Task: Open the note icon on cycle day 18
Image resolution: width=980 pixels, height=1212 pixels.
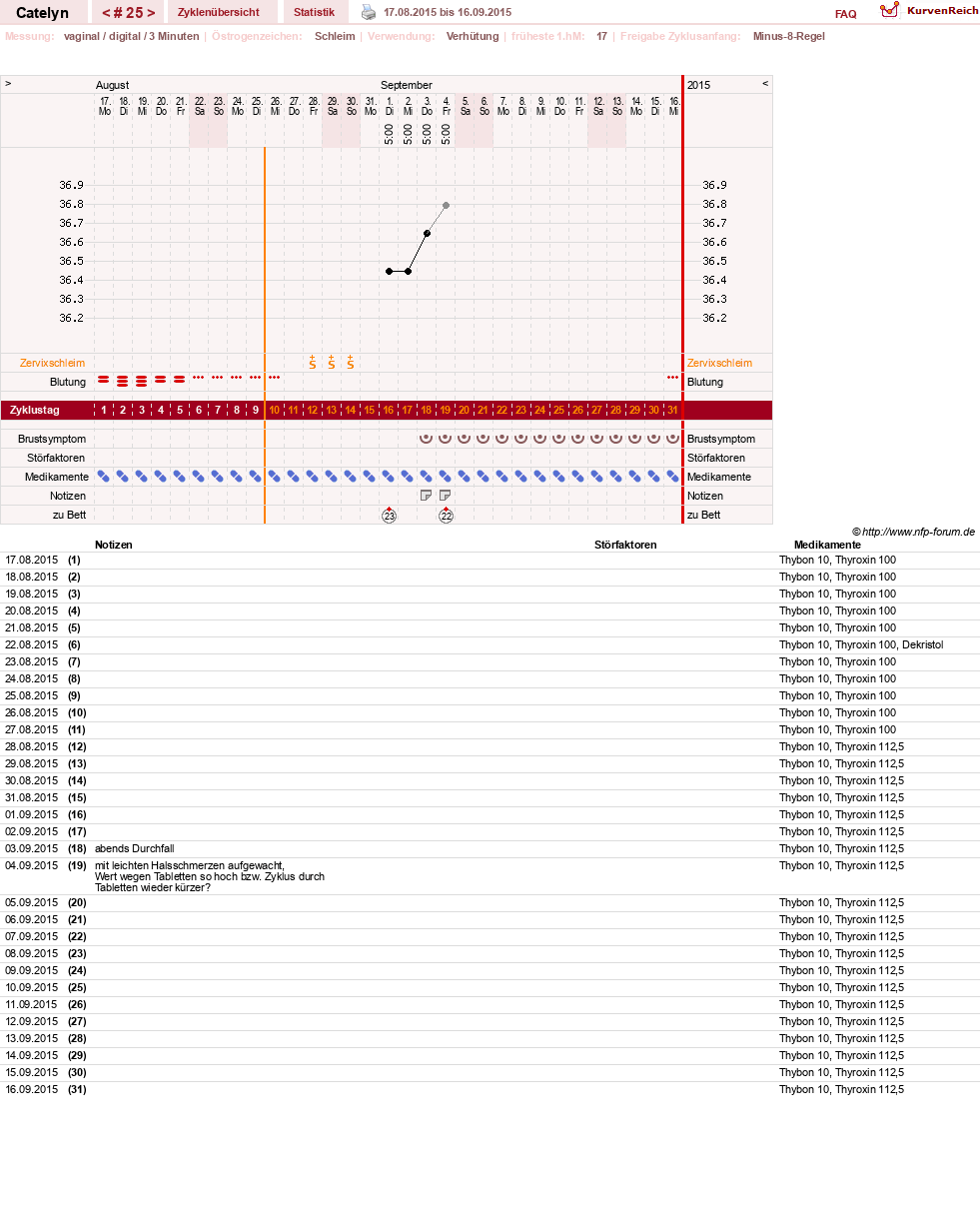Action: pyautogui.click(x=427, y=495)
